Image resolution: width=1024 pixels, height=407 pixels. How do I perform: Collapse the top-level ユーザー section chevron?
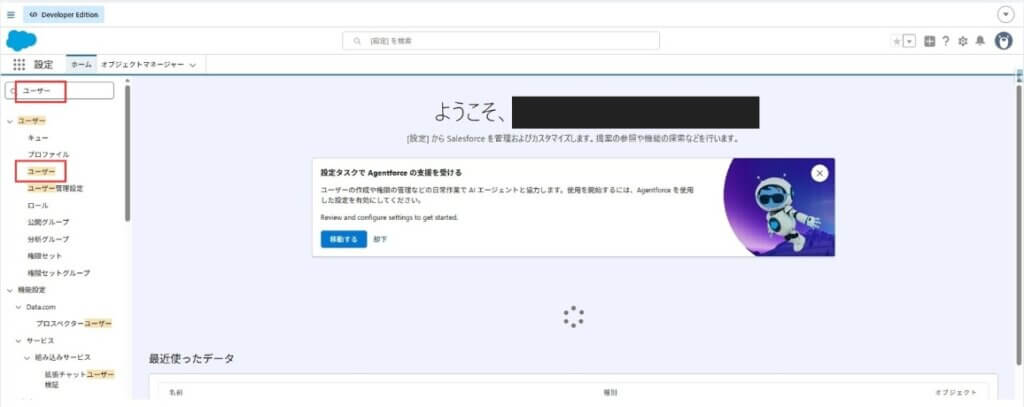pyautogui.click(x=10, y=121)
